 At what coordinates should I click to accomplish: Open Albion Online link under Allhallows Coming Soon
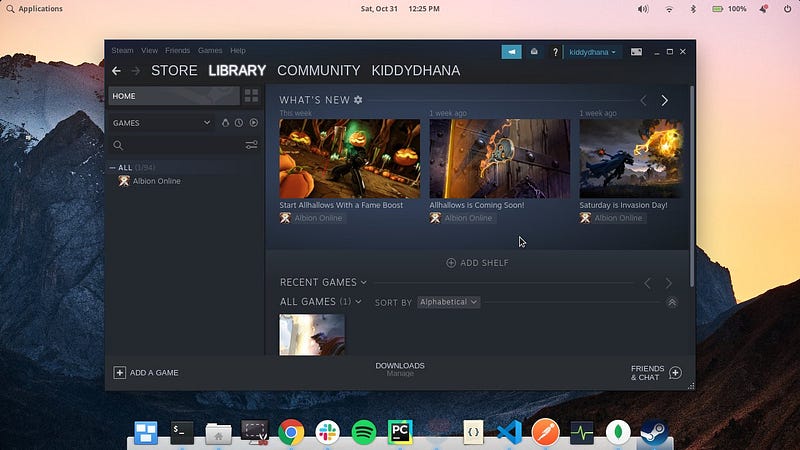pos(468,218)
